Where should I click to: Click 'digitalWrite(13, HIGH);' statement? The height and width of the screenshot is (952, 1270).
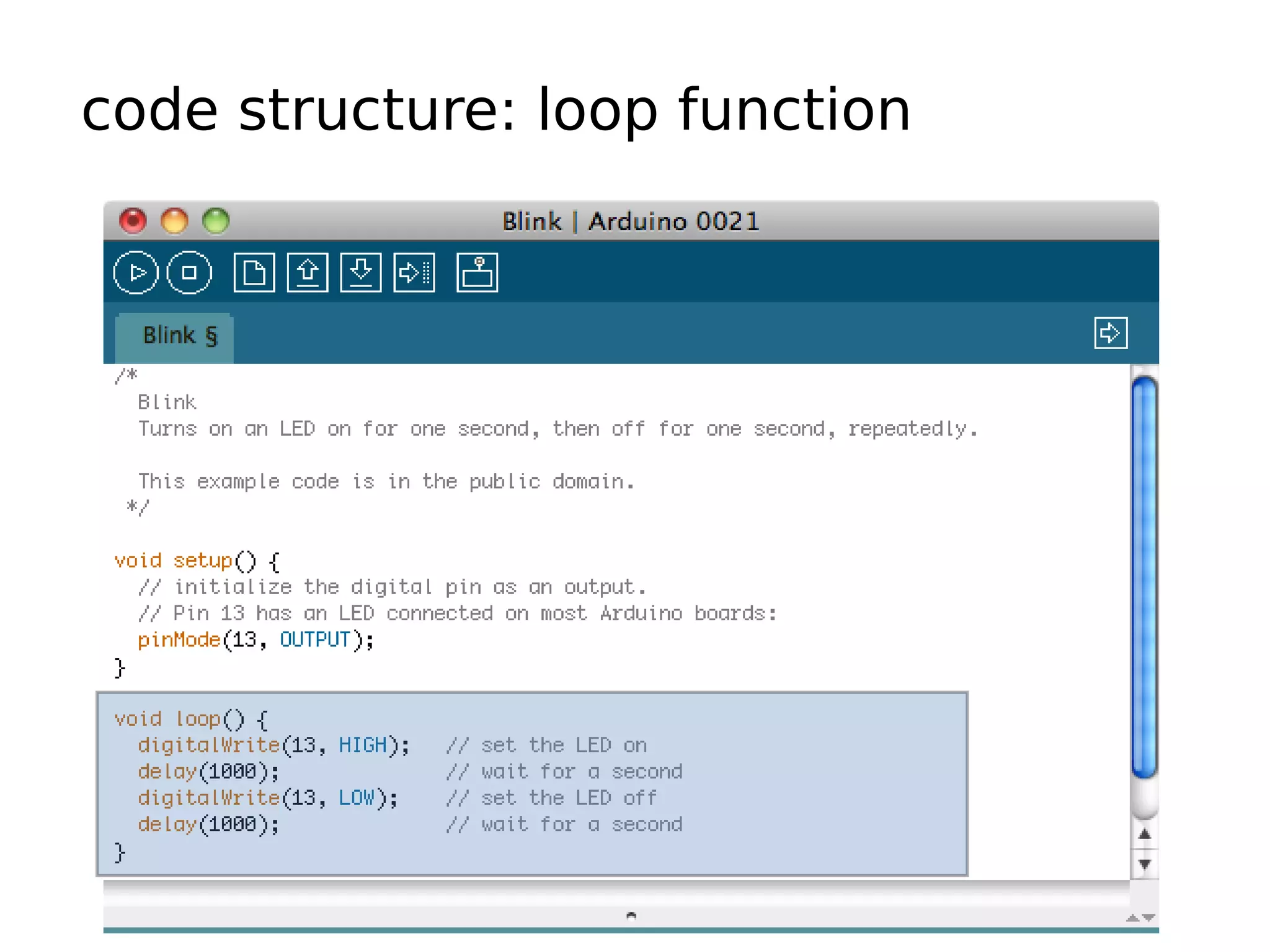coord(273,745)
